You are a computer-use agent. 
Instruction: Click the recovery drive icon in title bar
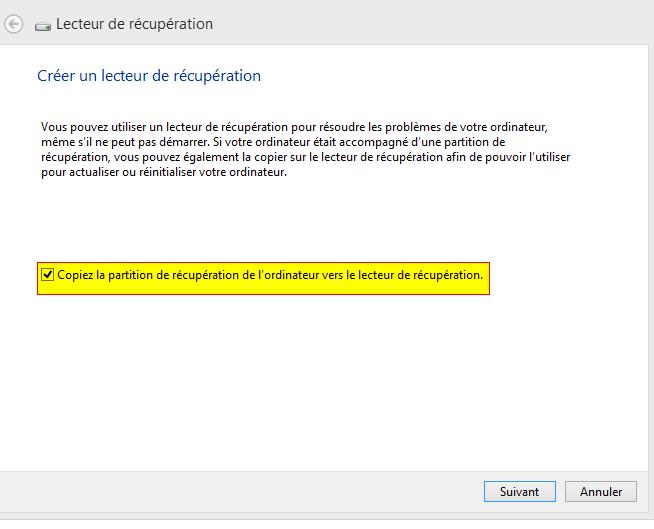click(43, 25)
